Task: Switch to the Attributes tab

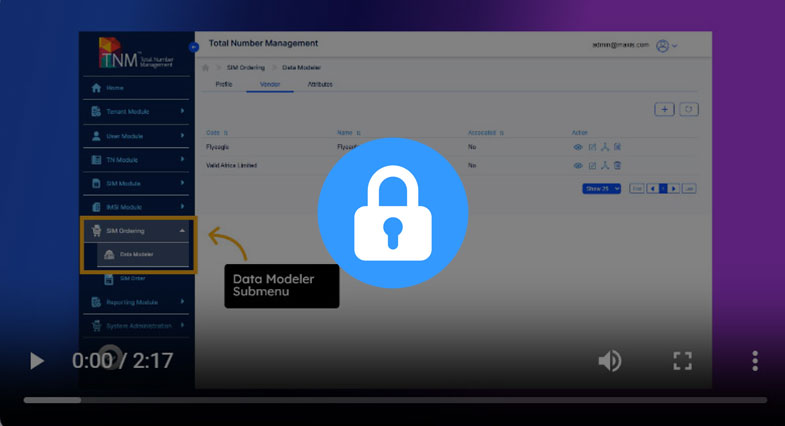Action: 320,84
